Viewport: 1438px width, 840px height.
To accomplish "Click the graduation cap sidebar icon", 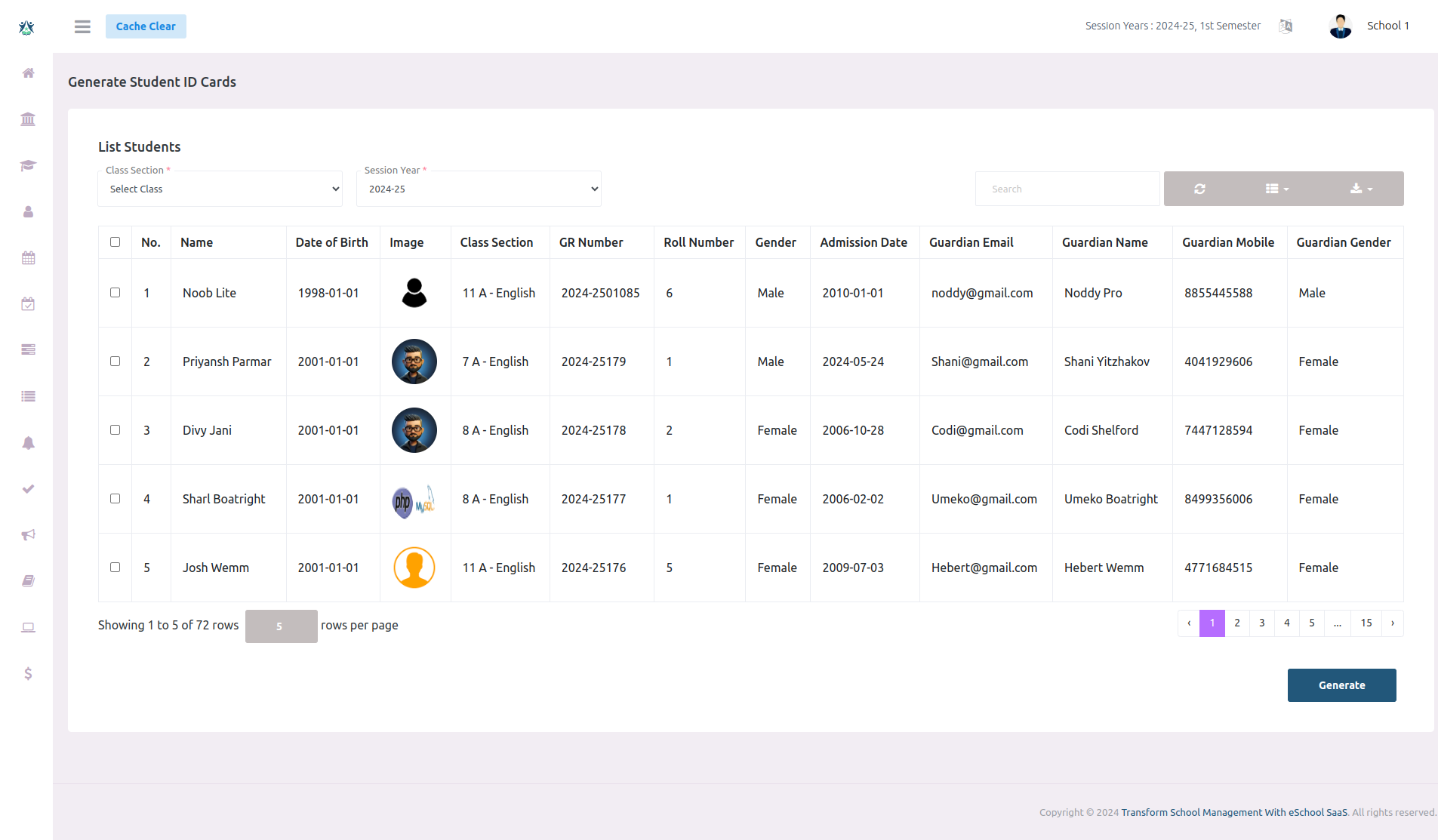I will click(x=28, y=165).
